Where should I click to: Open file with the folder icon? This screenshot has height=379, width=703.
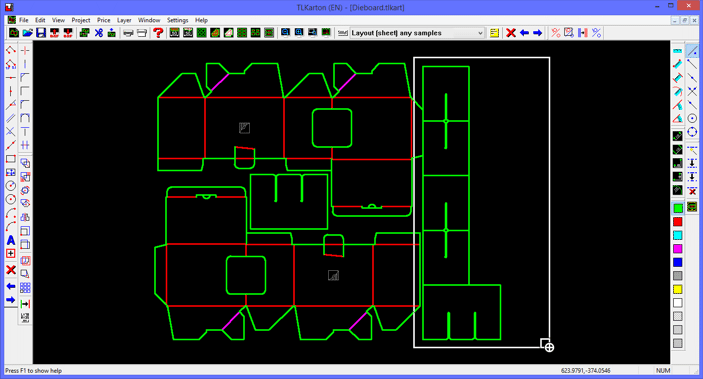tap(27, 33)
